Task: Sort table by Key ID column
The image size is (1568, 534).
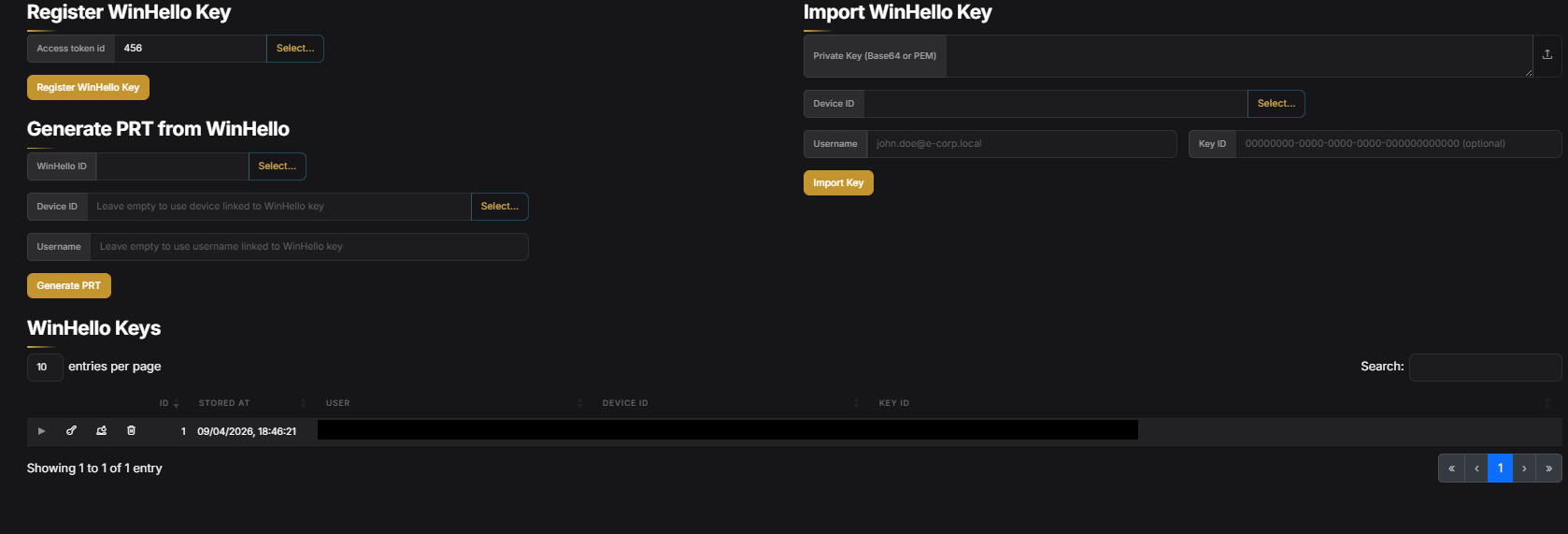Action: [1213, 403]
